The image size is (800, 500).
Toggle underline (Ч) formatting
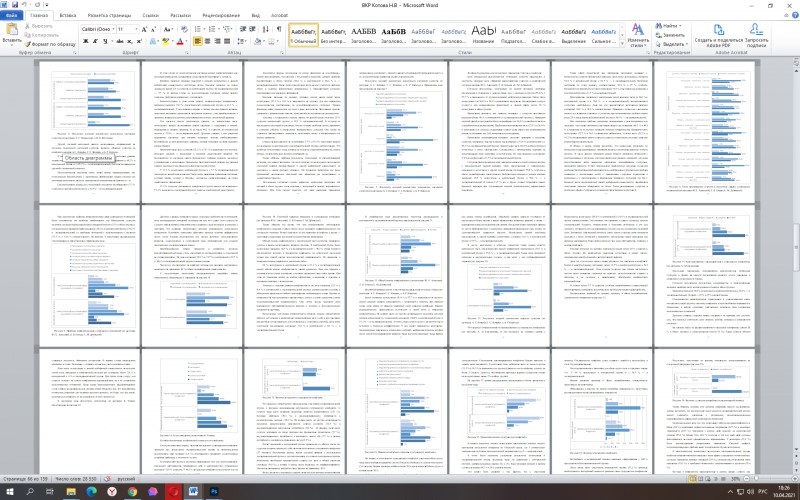[107, 41]
